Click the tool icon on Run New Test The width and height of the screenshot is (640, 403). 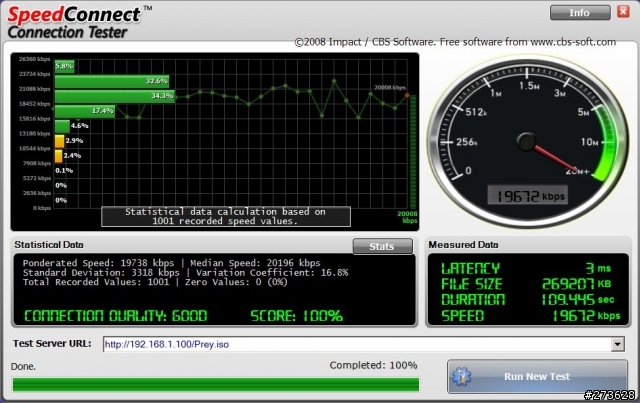462,376
